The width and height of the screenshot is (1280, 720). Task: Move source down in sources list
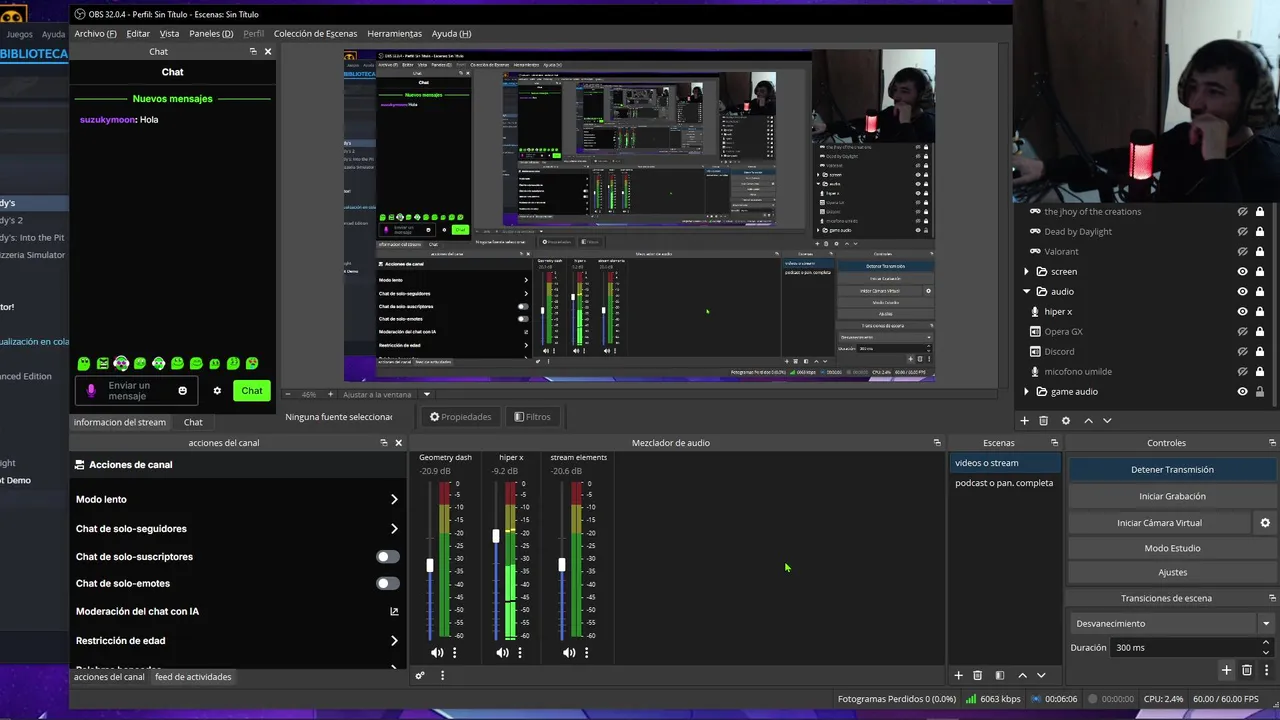click(x=1107, y=421)
